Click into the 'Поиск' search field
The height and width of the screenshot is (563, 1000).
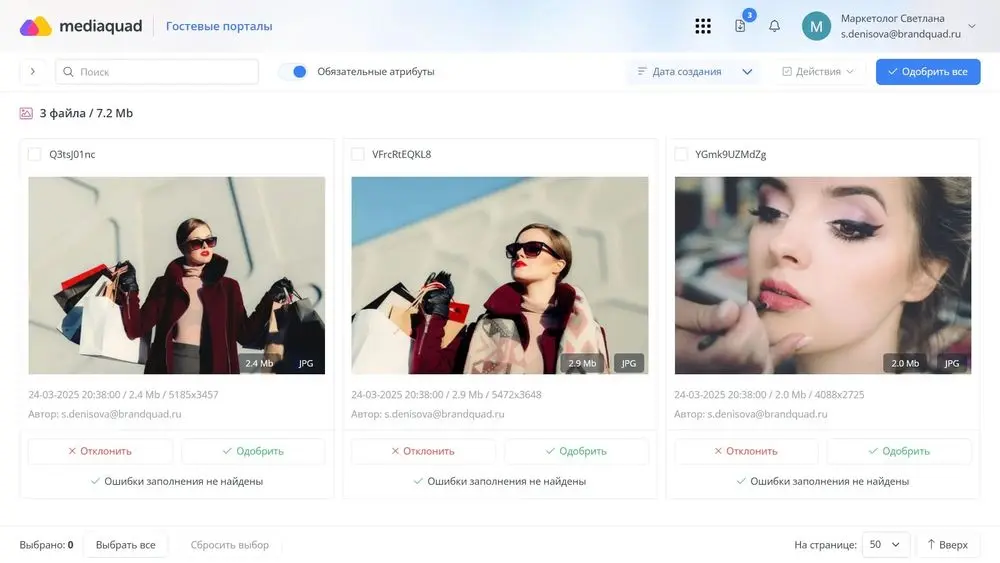pos(157,71)
